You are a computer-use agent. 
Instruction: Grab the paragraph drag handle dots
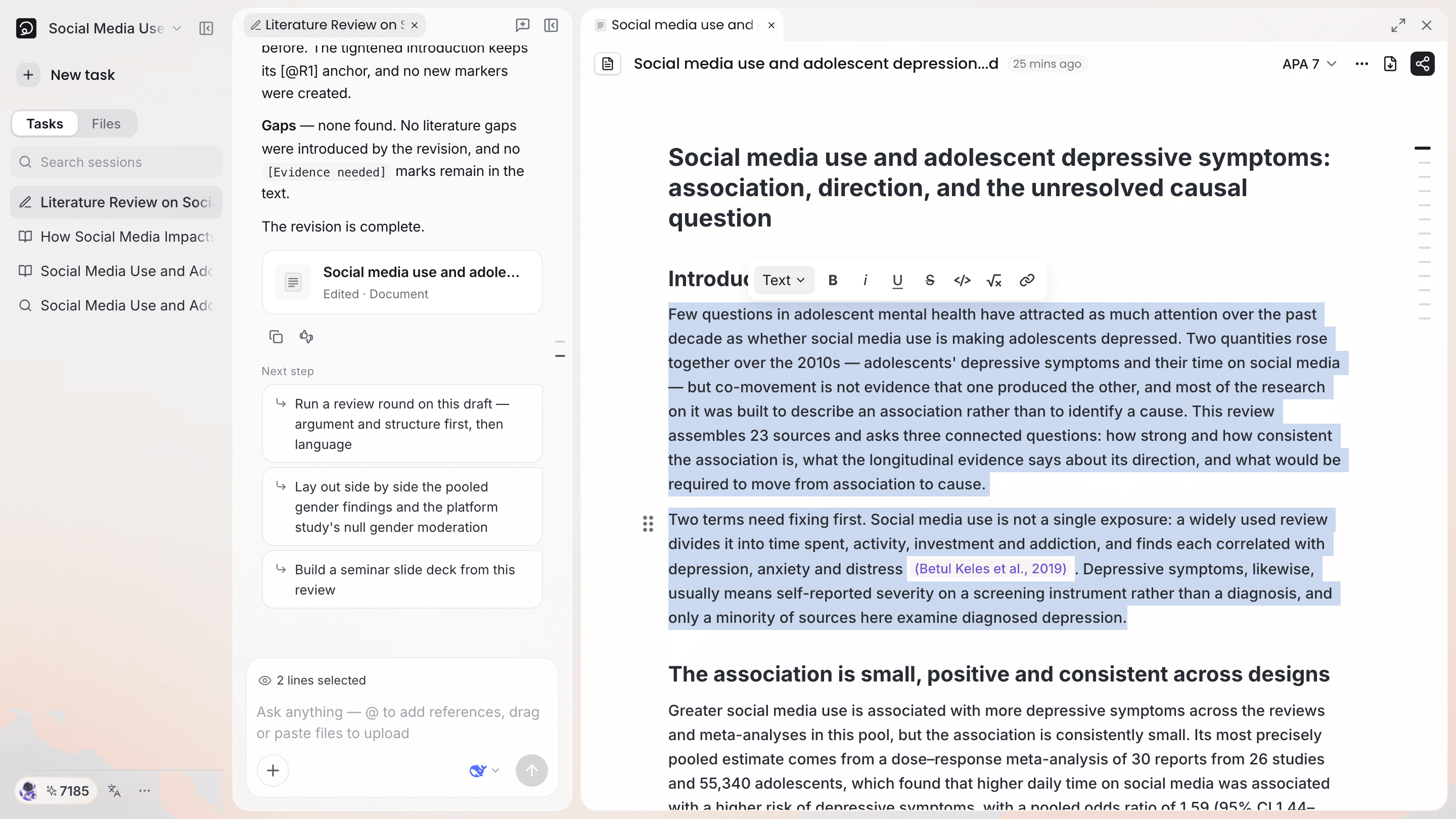tap(648, 523)
